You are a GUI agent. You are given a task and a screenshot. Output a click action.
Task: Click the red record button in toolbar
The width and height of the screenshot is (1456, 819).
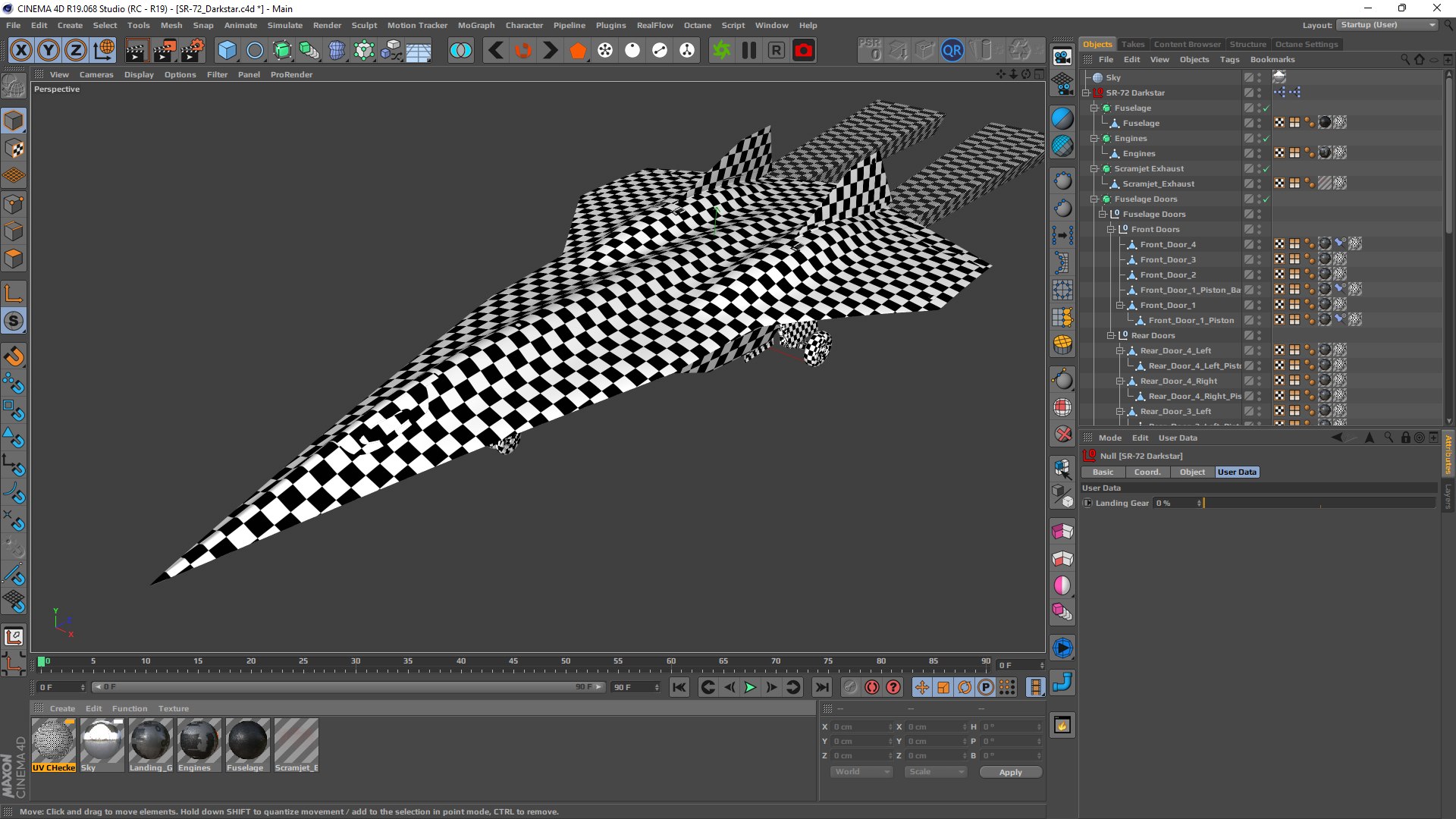pyautogui.click(x=804, y=51)
